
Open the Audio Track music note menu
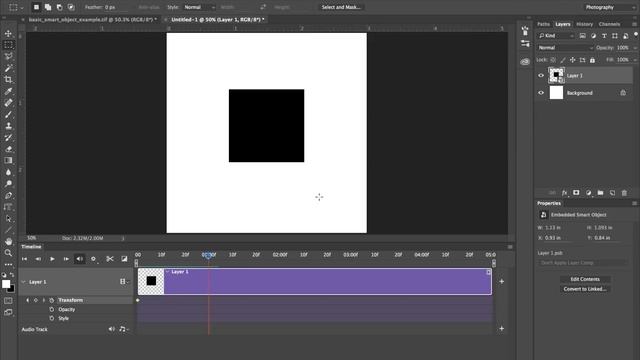[x=123, y=329]
